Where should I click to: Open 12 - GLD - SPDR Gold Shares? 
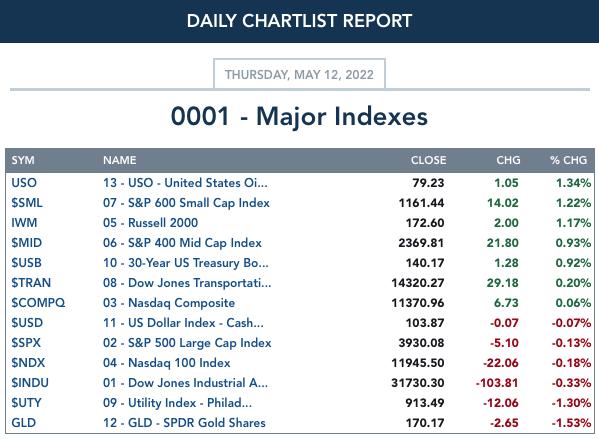(x=184, y=423)
